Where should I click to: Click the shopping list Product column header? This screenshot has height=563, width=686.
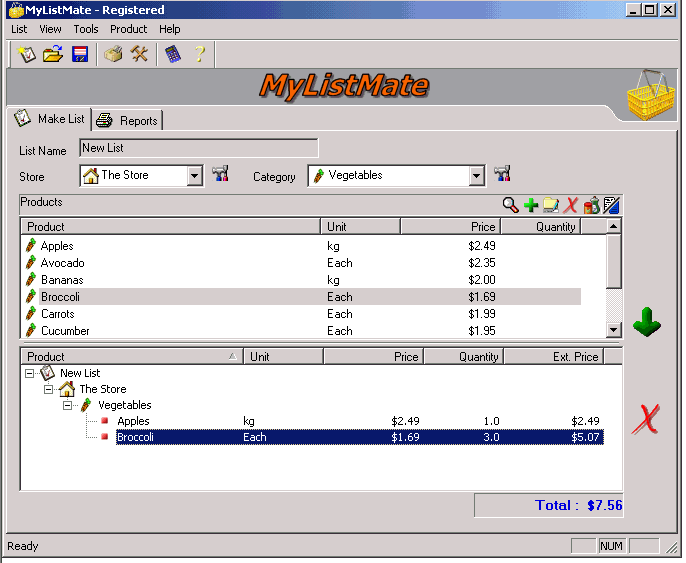click(x=132, y=357)
